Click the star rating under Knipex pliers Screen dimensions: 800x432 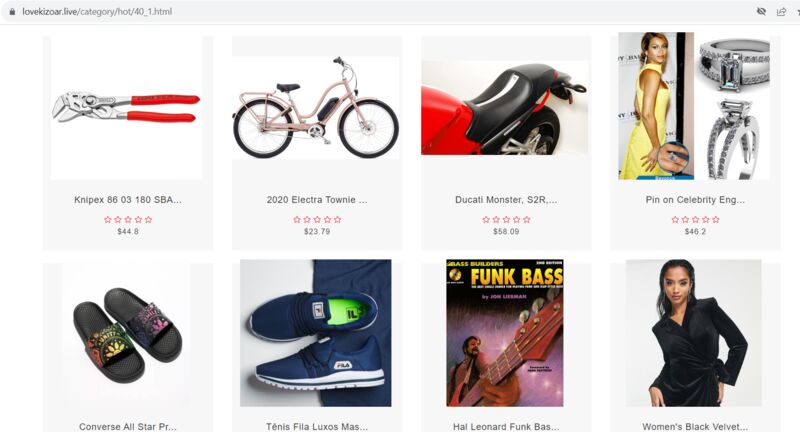pos(128,220)
